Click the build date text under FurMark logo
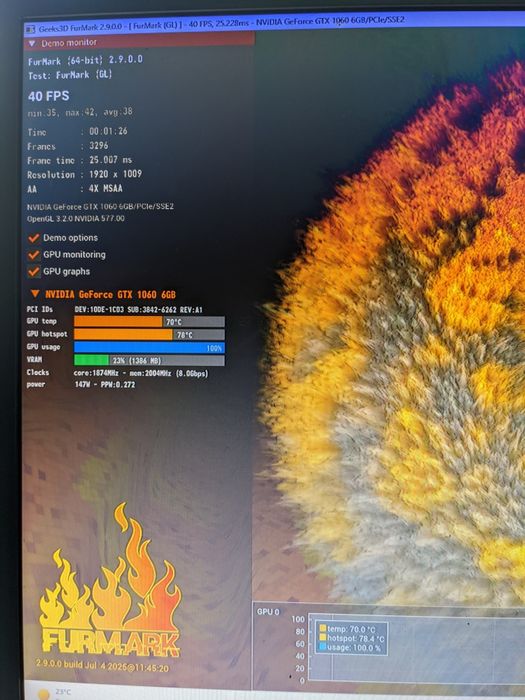 click(x=103, y=666)
